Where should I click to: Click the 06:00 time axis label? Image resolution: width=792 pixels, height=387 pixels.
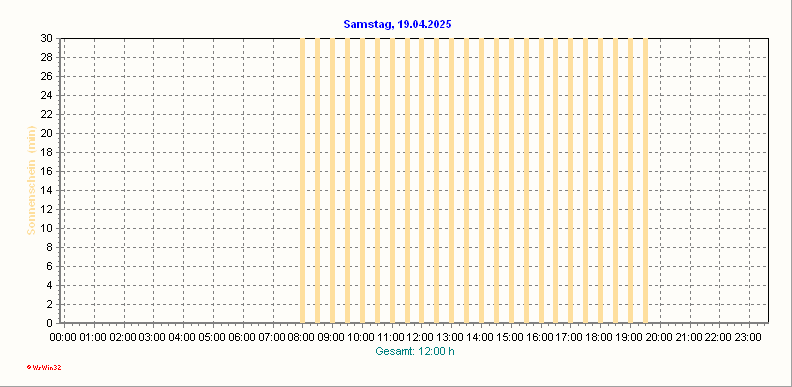(243, 337)
